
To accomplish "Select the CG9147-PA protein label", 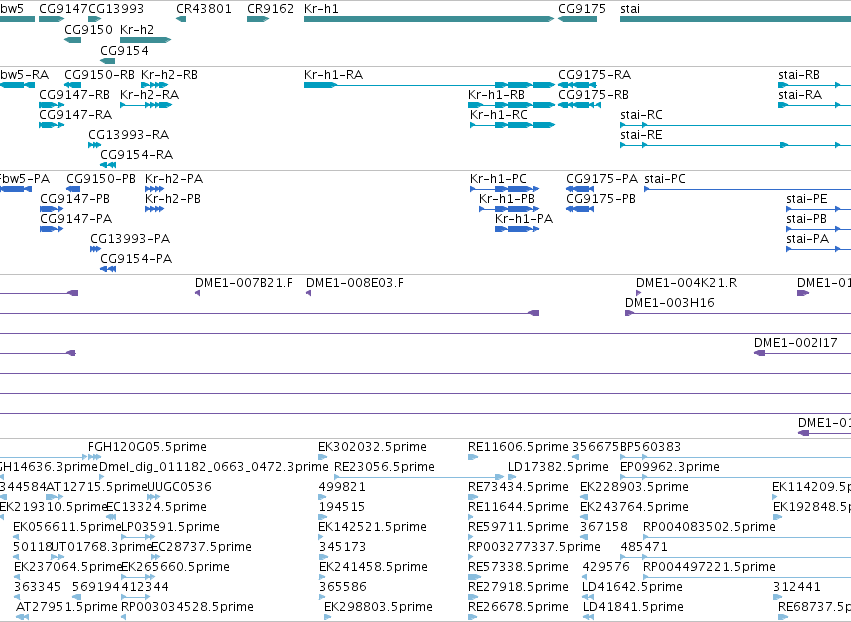I will (76, 219).
